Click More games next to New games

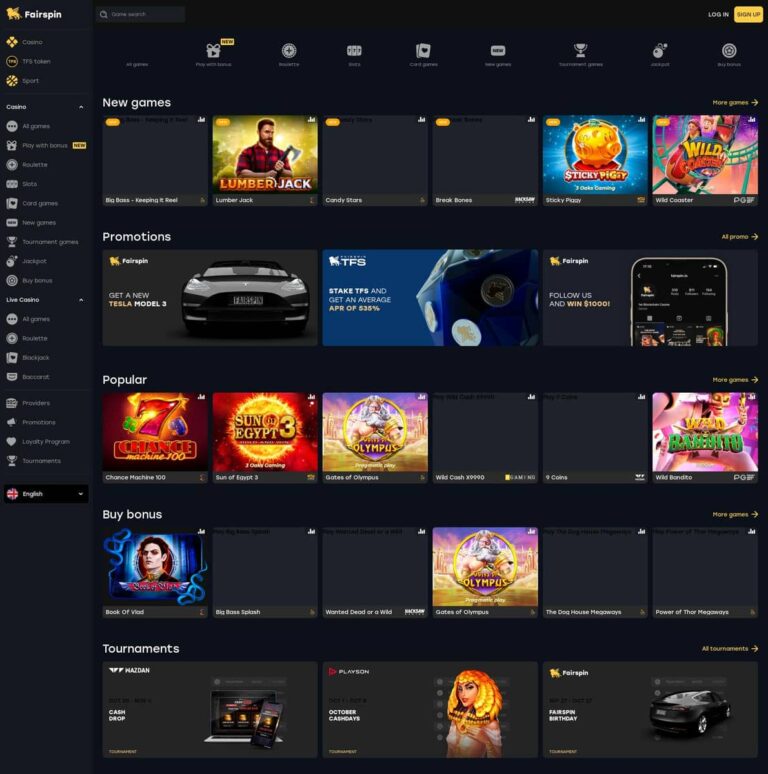(x=735, y=103)
